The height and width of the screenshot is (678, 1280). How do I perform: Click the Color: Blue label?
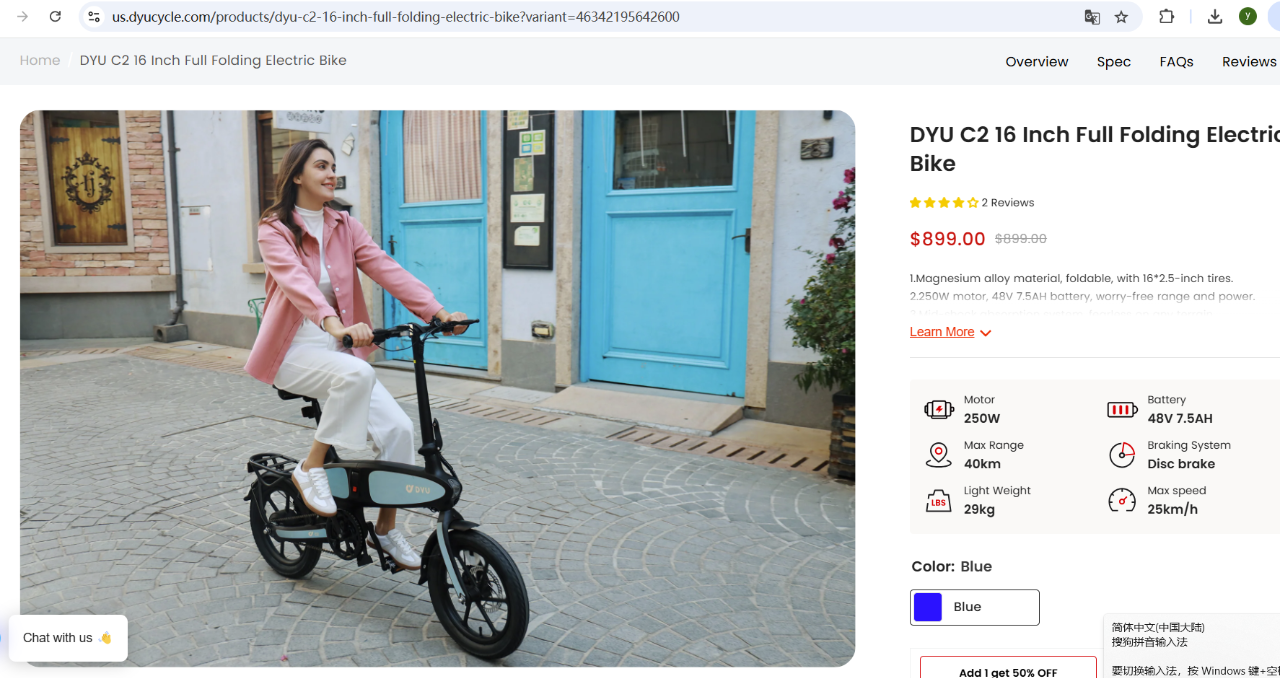click(x=952, y=566)
